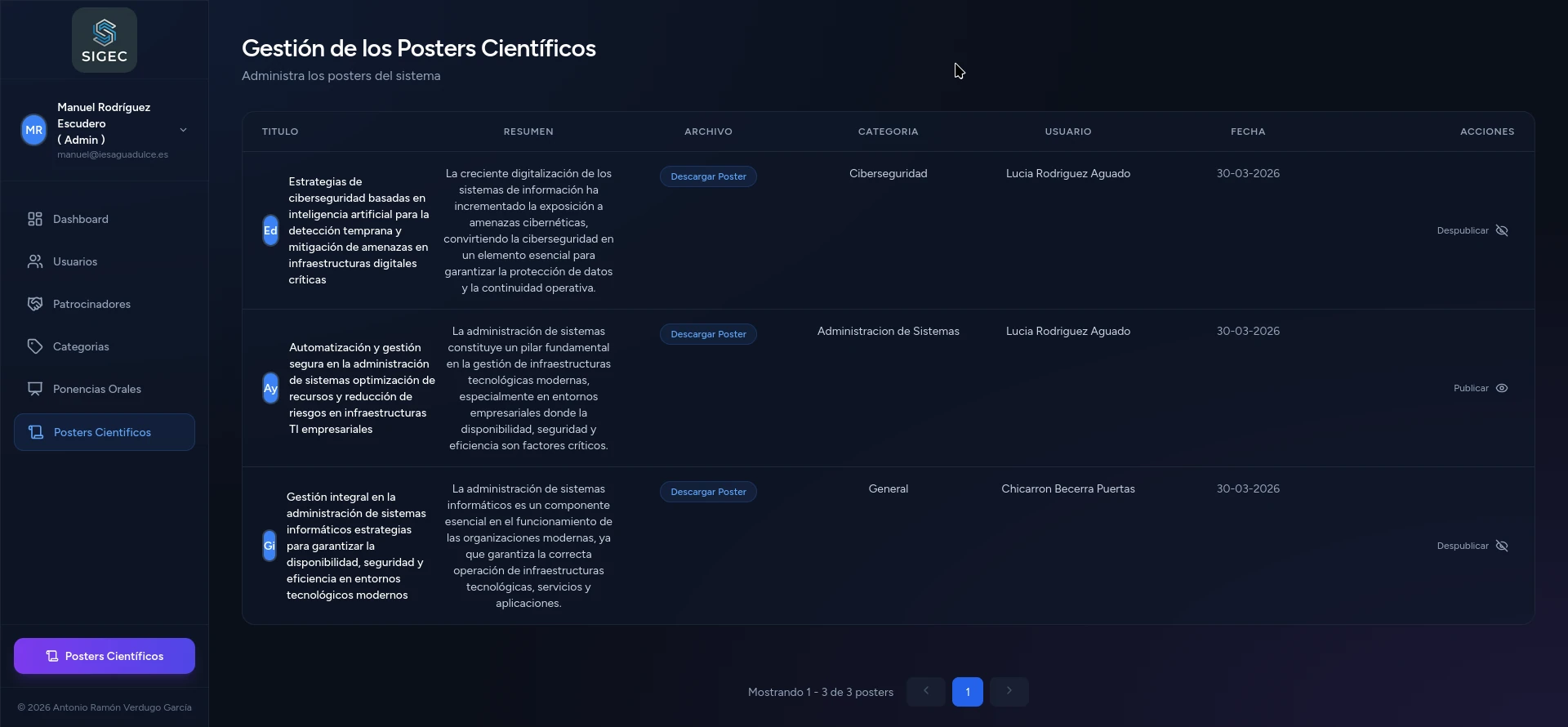1568x727 pixels.
Task: Click the 'Ed' avatar of the cybersecurity poster
Action: pyautogui.click(x=270, y=230)
